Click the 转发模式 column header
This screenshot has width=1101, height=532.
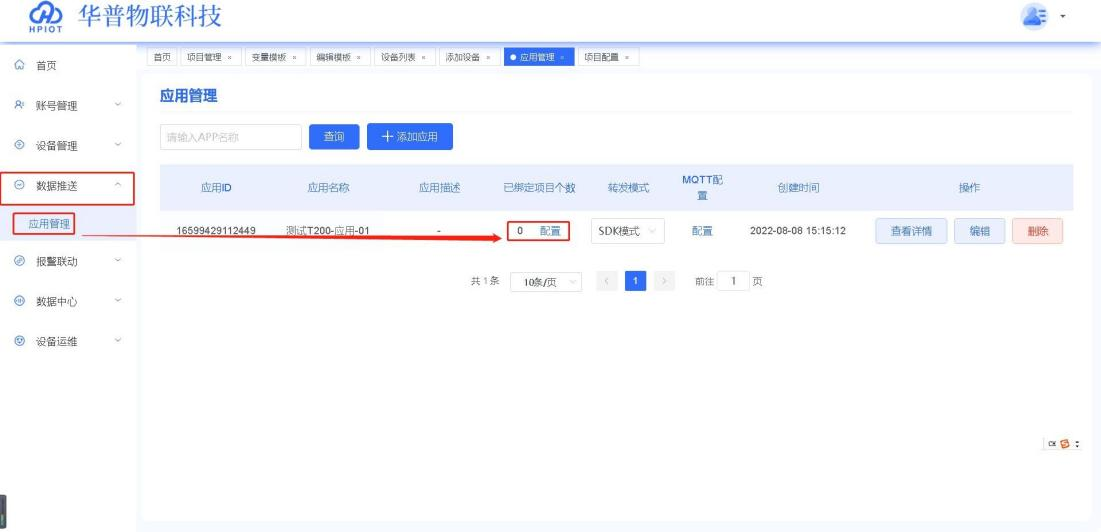click(628, 187)
